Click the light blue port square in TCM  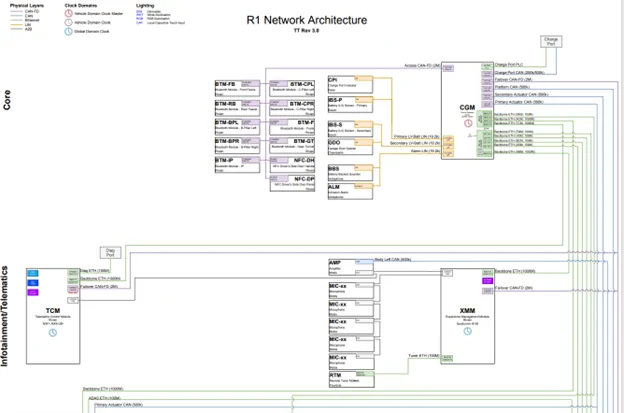coord(33,273)
